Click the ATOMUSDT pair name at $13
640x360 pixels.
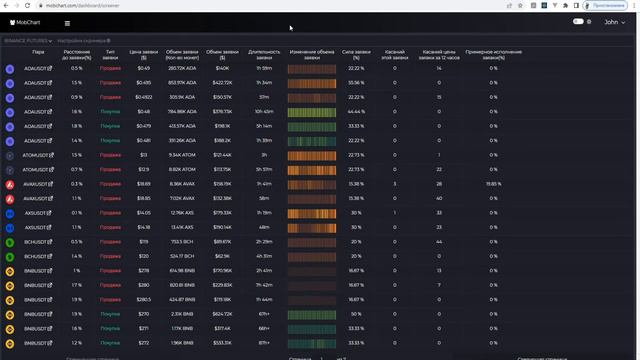[x=35, y=155]
